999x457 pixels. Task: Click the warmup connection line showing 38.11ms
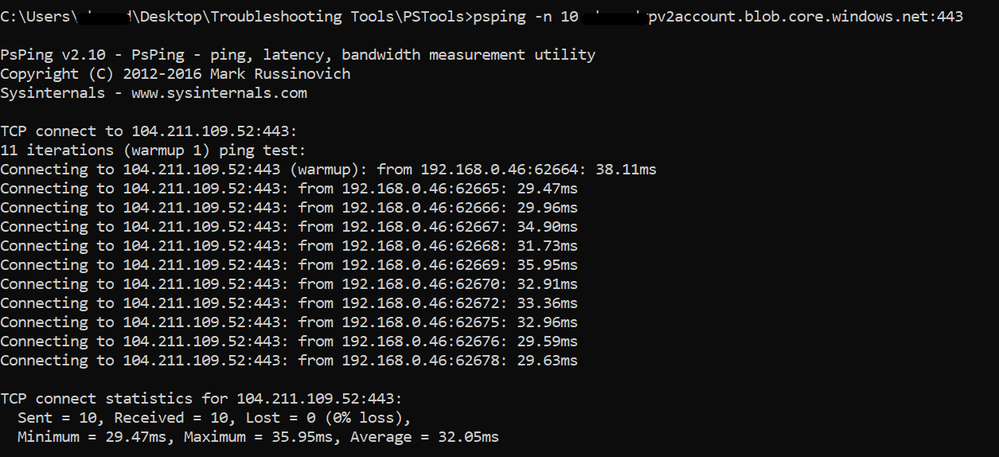(328, 170)
